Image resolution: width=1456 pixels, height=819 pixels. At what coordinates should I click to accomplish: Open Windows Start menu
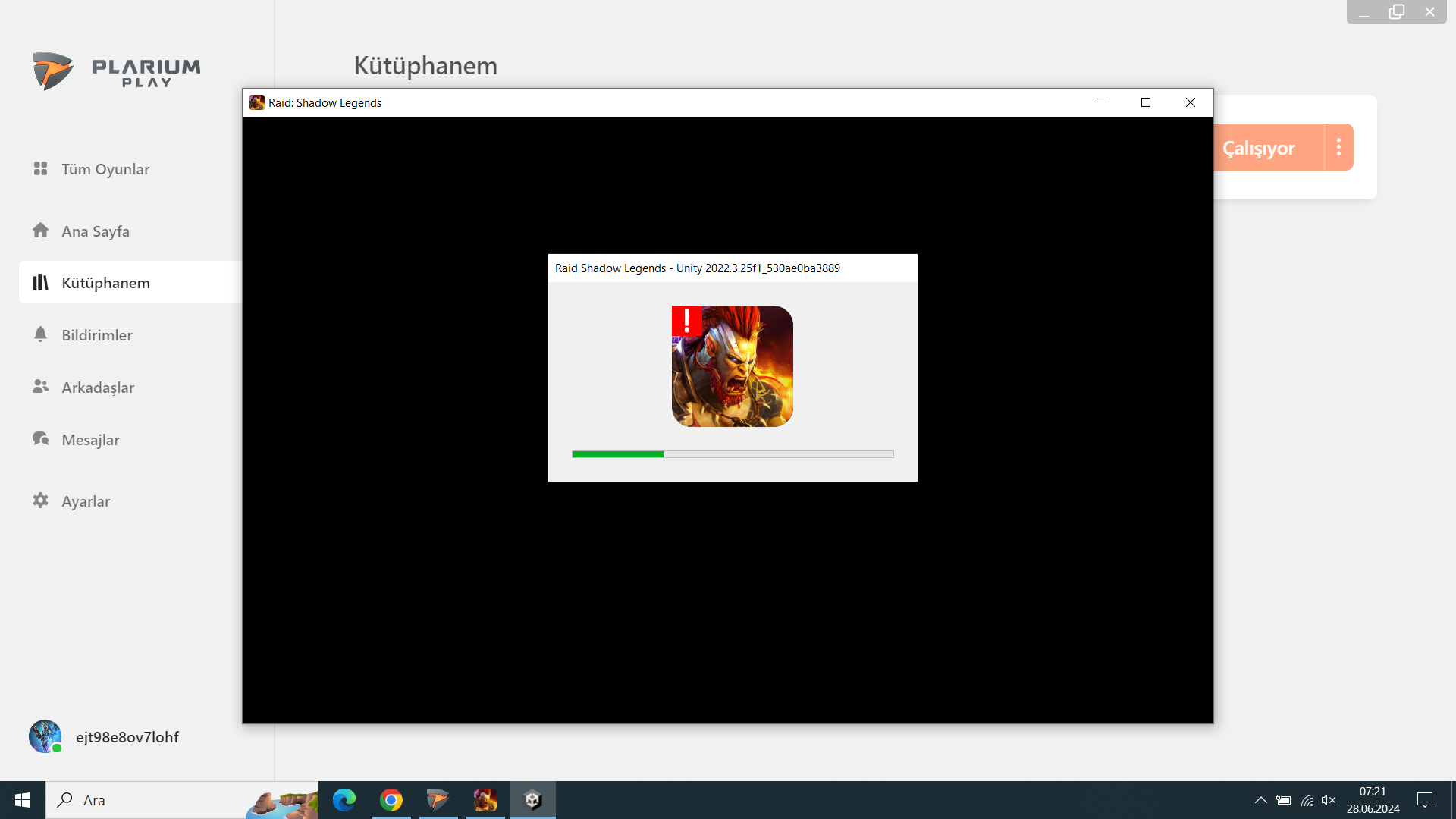coord(23,800)
